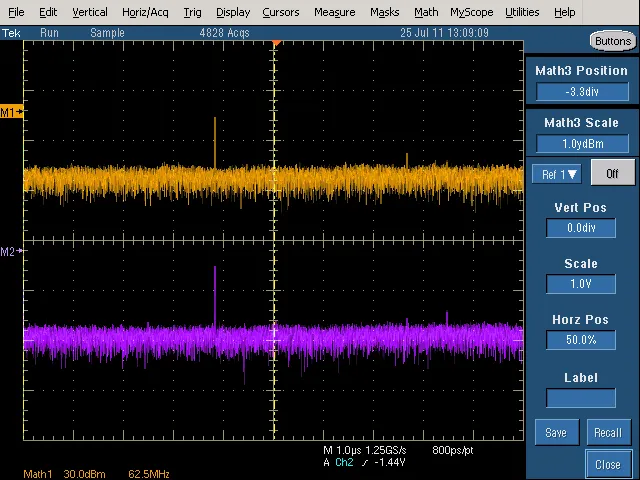Open the Measure menu
This screenshot has height=480, width=640.
(x=334, y=12)
